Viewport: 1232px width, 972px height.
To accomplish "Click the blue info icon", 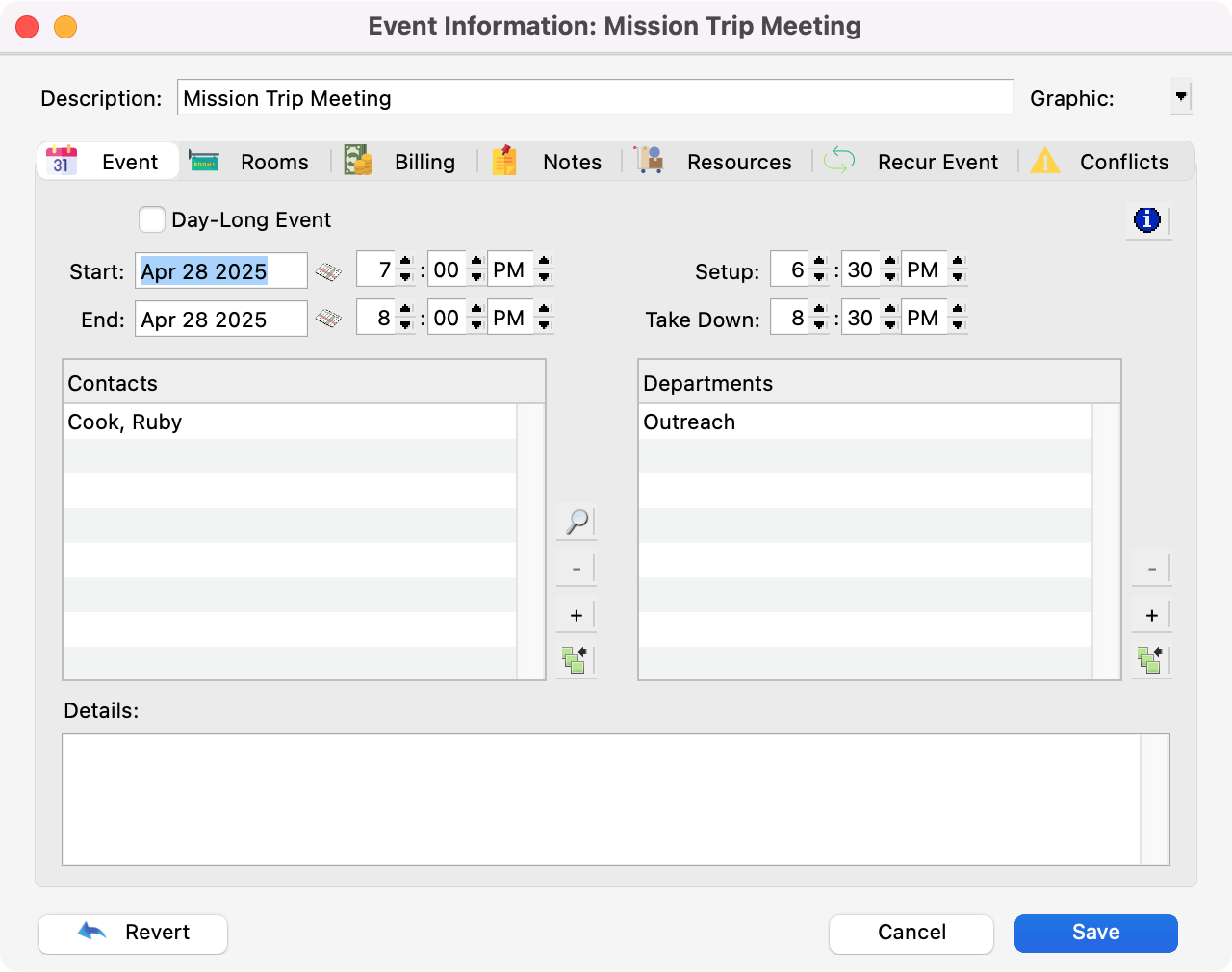I will [1147, 220].
